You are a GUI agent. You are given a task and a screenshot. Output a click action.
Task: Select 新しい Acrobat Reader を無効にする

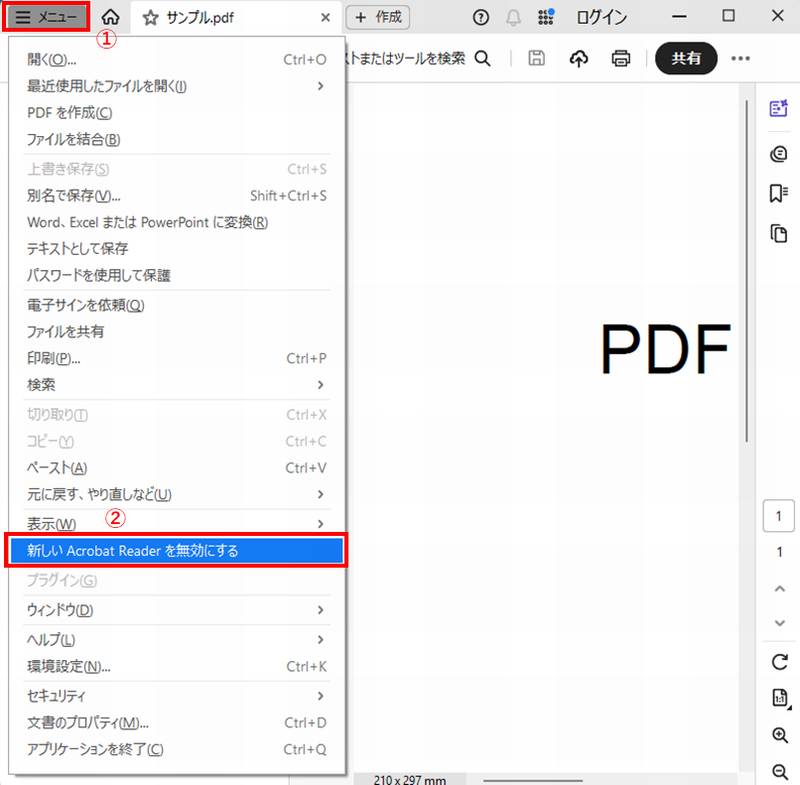coord(177,551)
